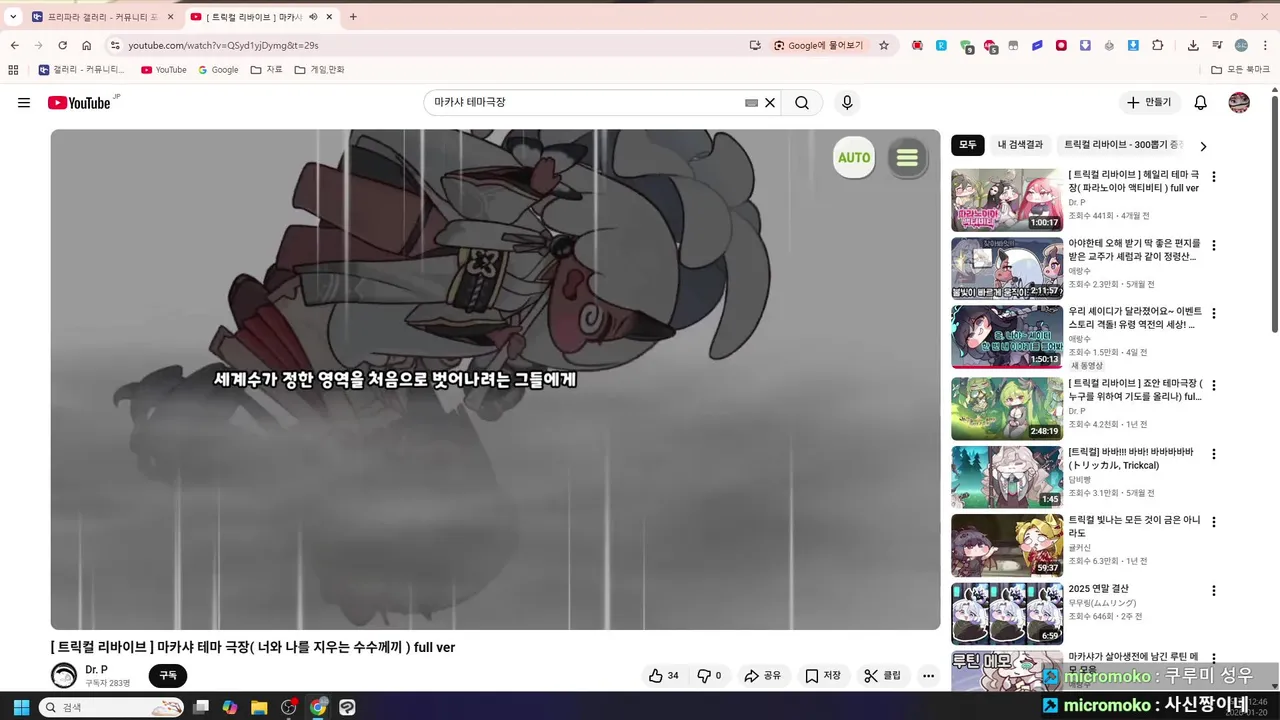Image resolution: width=1280 pixels, height=720 pixels.
Task: Open the 만들기 create button
Action: 1150,103
